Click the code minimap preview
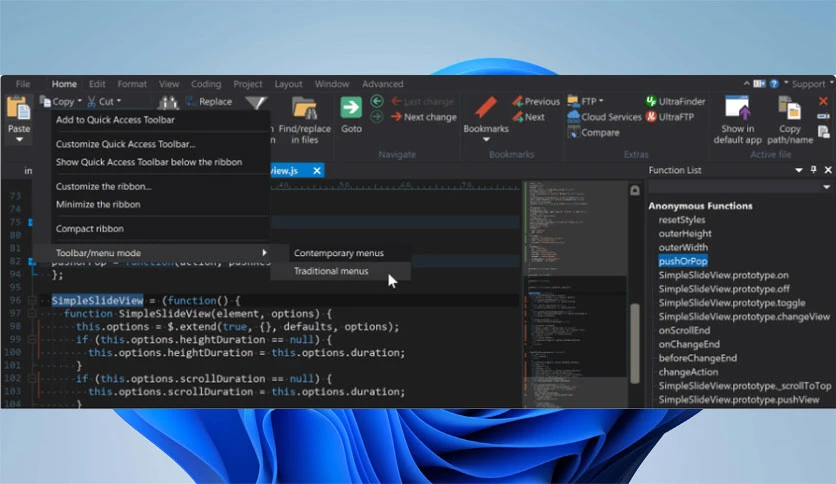Screen dimensions: 836x484 coord(575,294)
